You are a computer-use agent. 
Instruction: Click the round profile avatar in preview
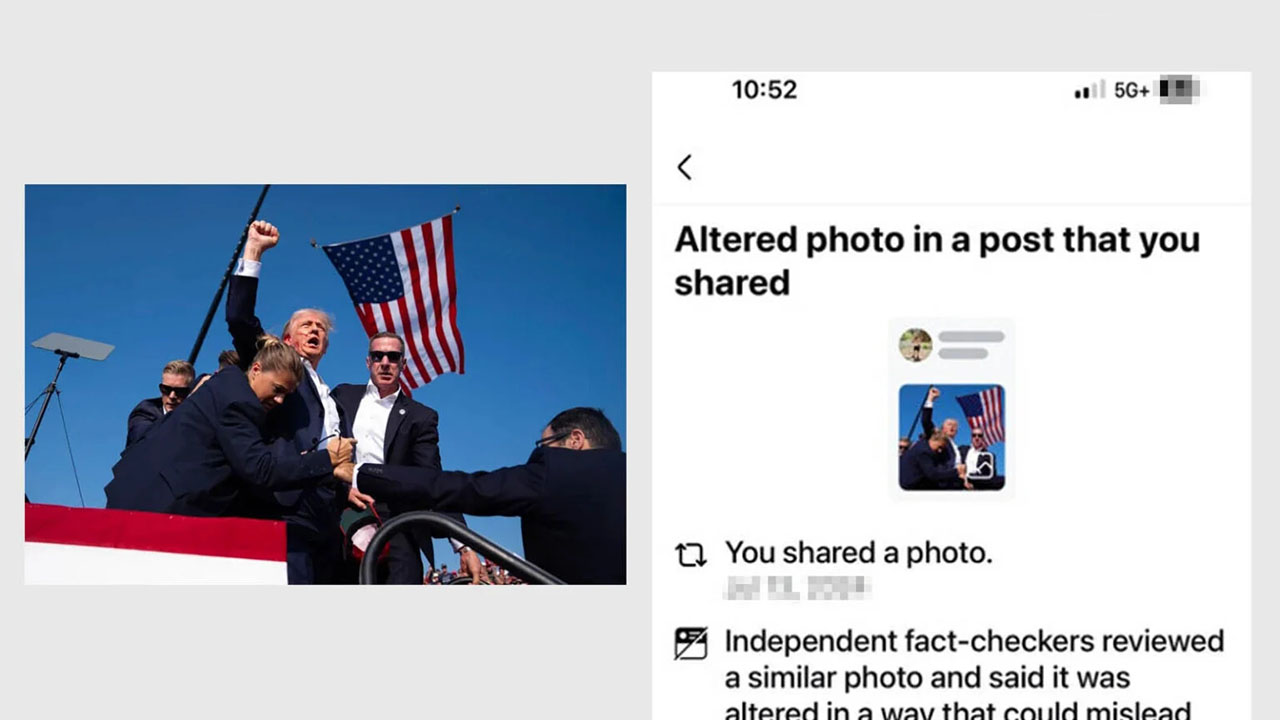coord(915,345)
